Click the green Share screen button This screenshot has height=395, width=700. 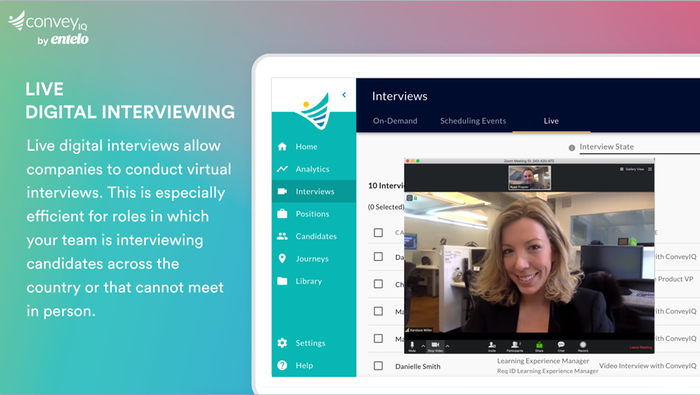[x=539, y=346]
